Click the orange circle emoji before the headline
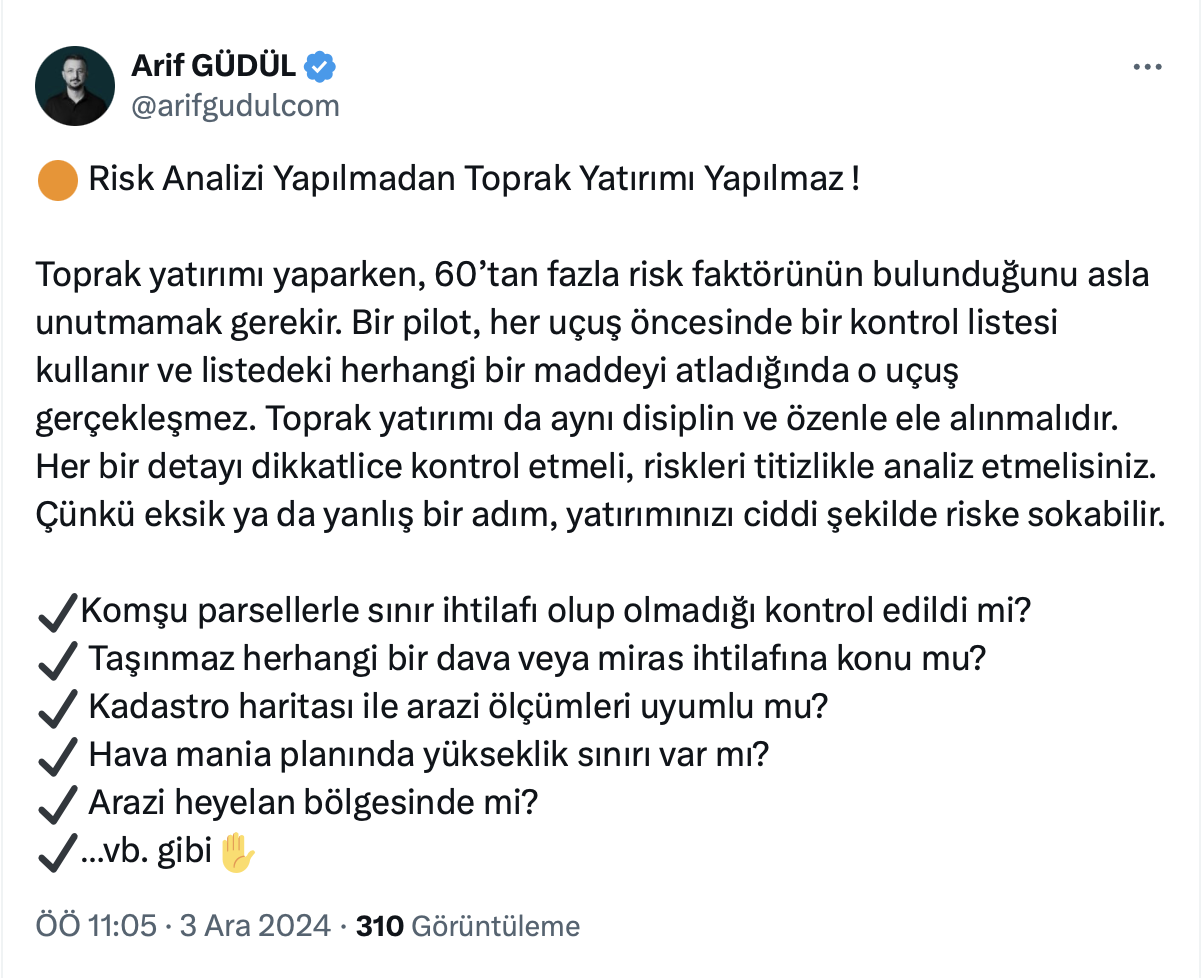Image resolution: width=1202 pixels, height=978 pixels. 57,182
